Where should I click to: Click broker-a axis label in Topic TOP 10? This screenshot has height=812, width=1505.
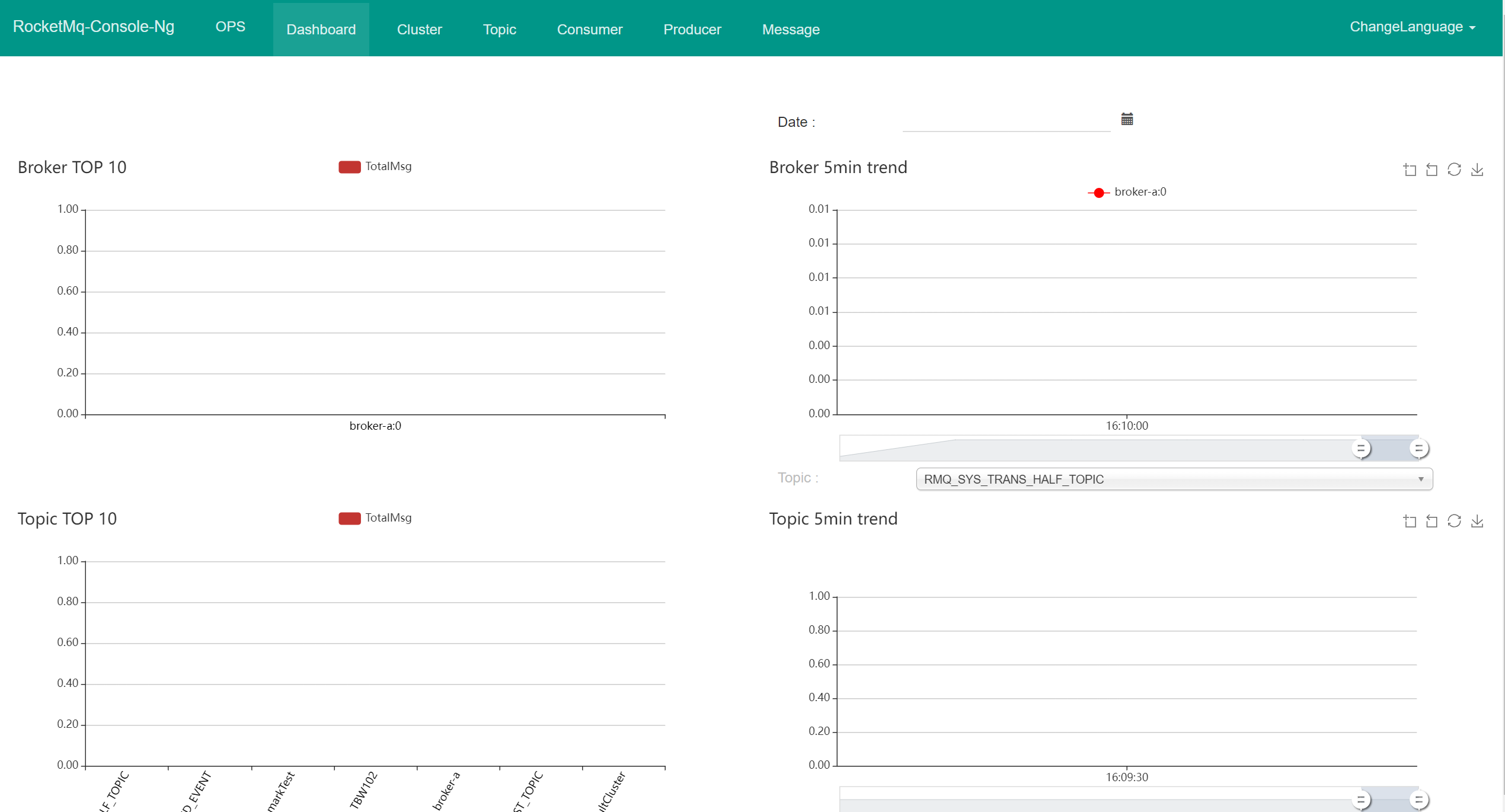tap(446, 791)
